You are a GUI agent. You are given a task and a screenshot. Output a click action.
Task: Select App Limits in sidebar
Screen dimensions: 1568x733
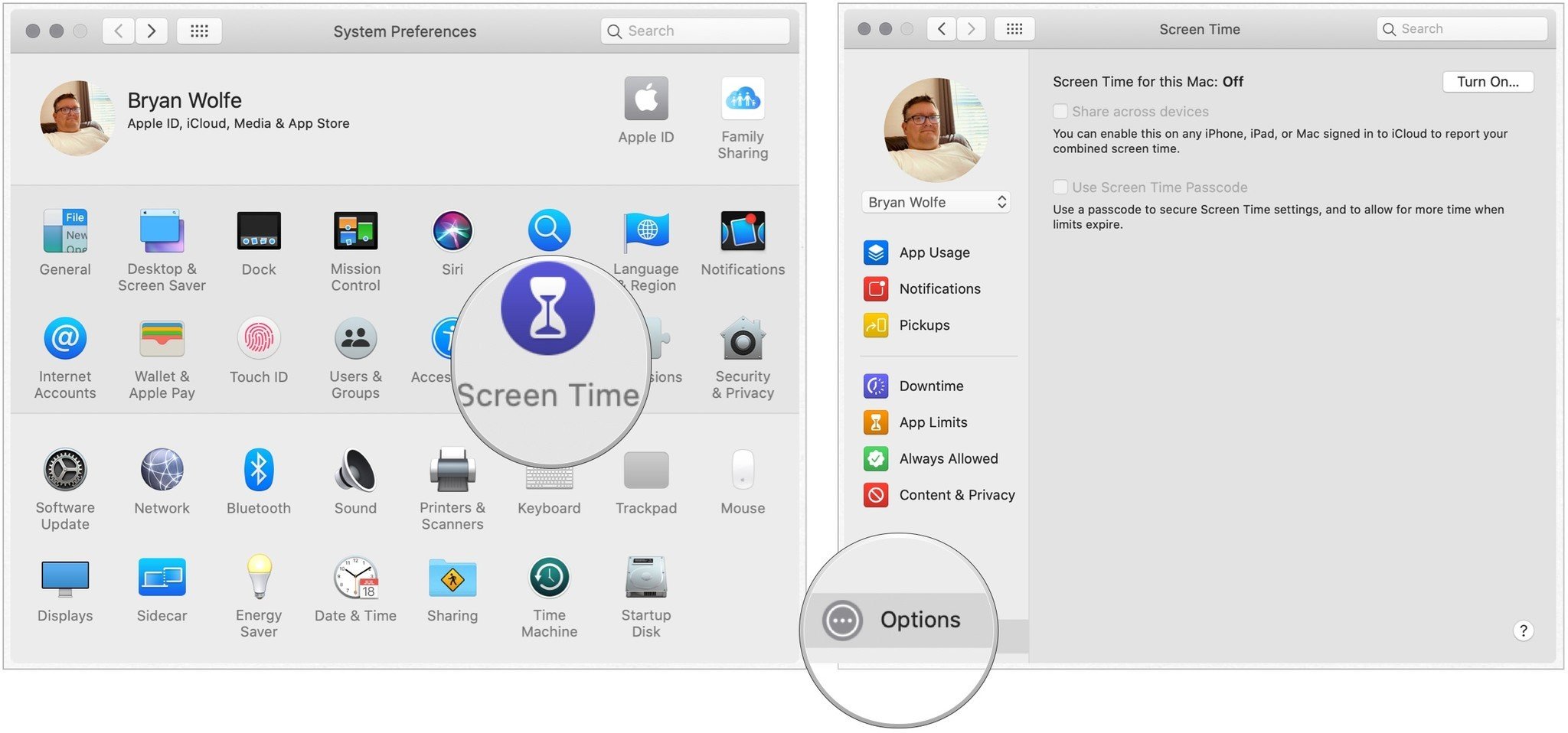915,422
